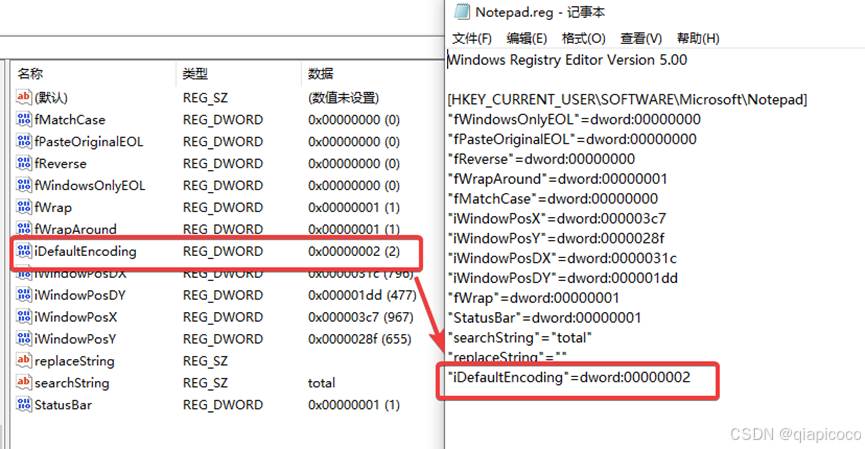This screenshot has height=449, width=865.
Task: Open the 文件(F) menu in Notepad
Action: (472, 39)
